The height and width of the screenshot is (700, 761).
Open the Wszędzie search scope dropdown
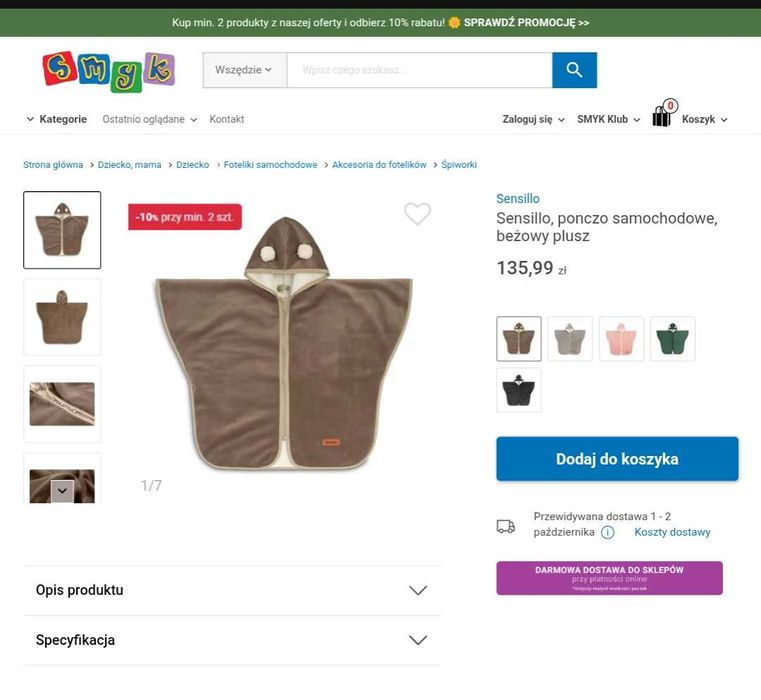click(244, 70)
